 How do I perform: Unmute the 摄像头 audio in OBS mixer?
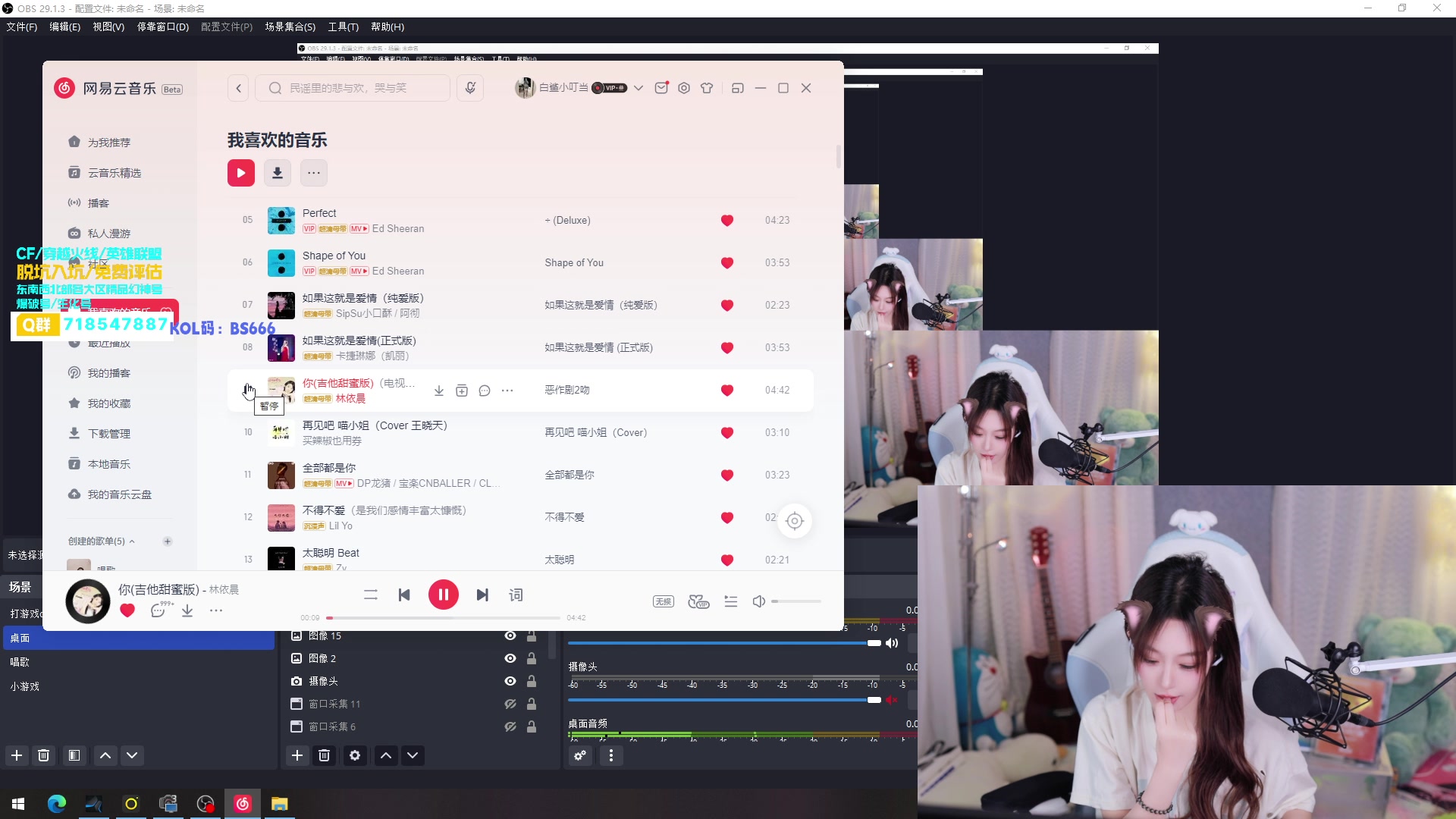click(x=893, y=700)
